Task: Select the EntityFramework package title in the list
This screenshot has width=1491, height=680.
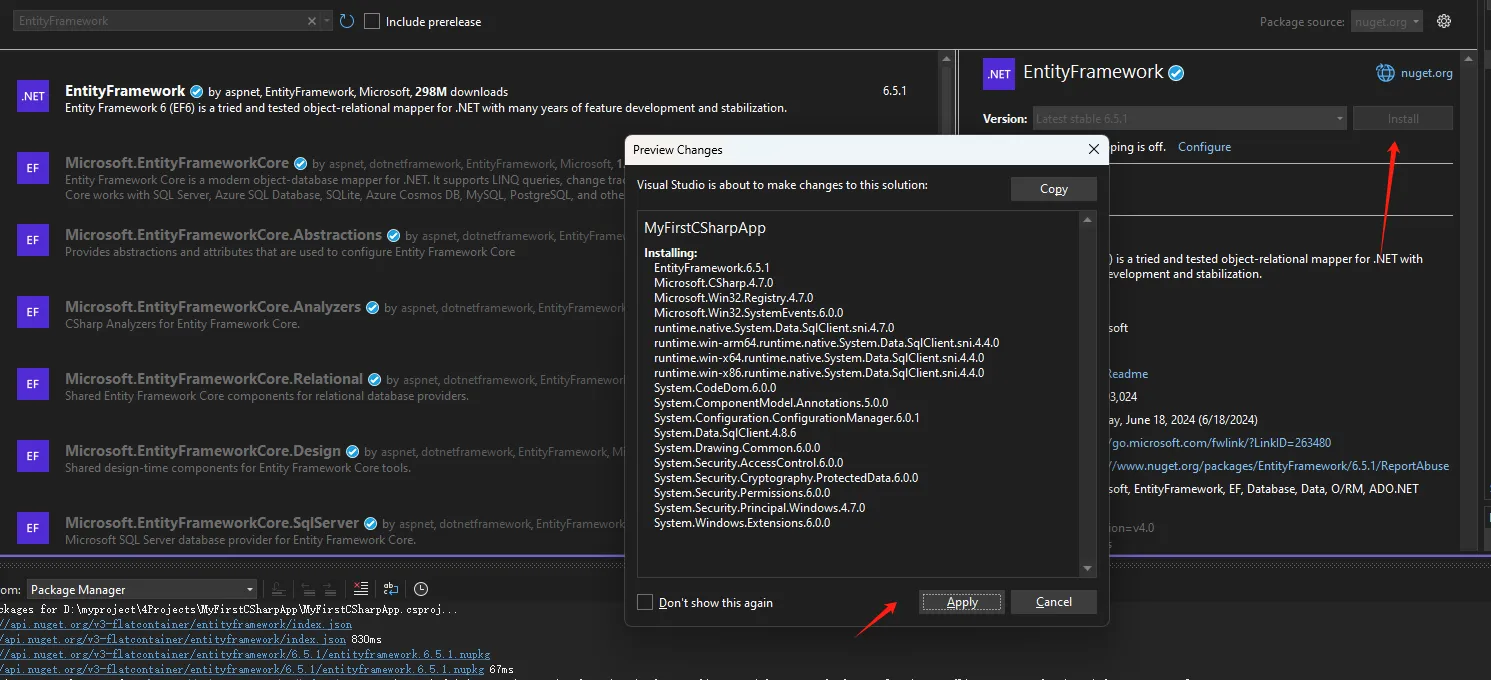Action: coord(125,91)
